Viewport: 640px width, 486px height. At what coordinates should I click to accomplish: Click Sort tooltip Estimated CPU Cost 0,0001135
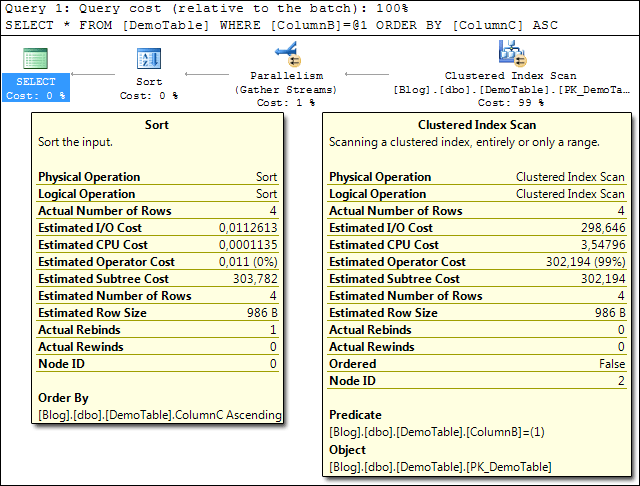coord(158,245)
